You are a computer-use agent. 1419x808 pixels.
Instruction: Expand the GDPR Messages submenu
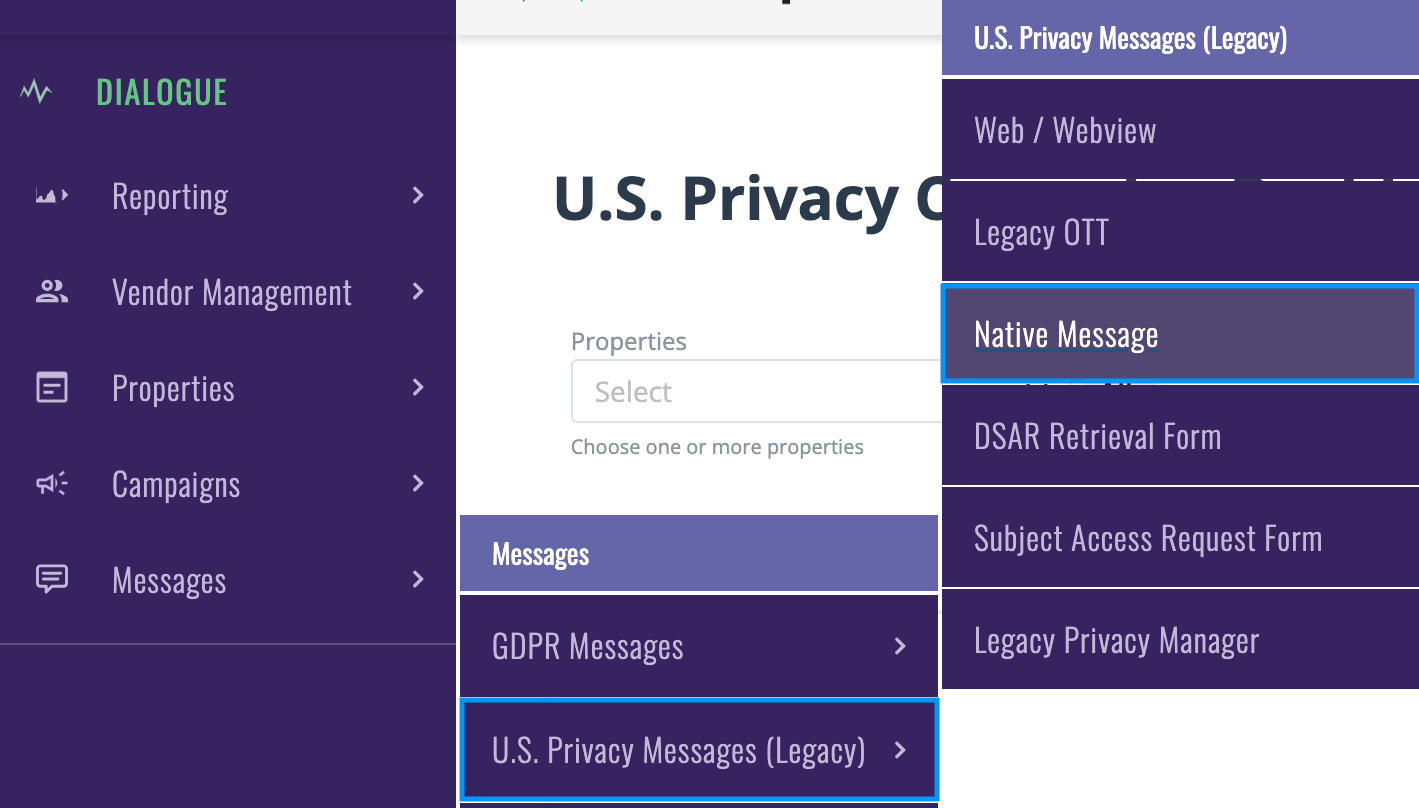[698, 645]
